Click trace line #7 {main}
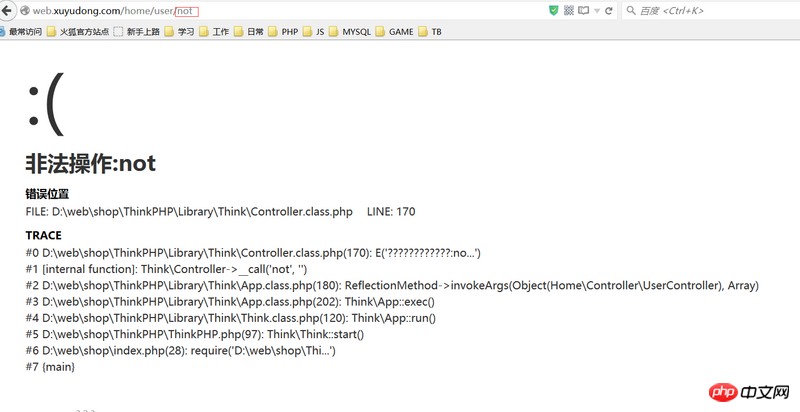The height and width of the screenshot is (412, 800). (50, 367)
